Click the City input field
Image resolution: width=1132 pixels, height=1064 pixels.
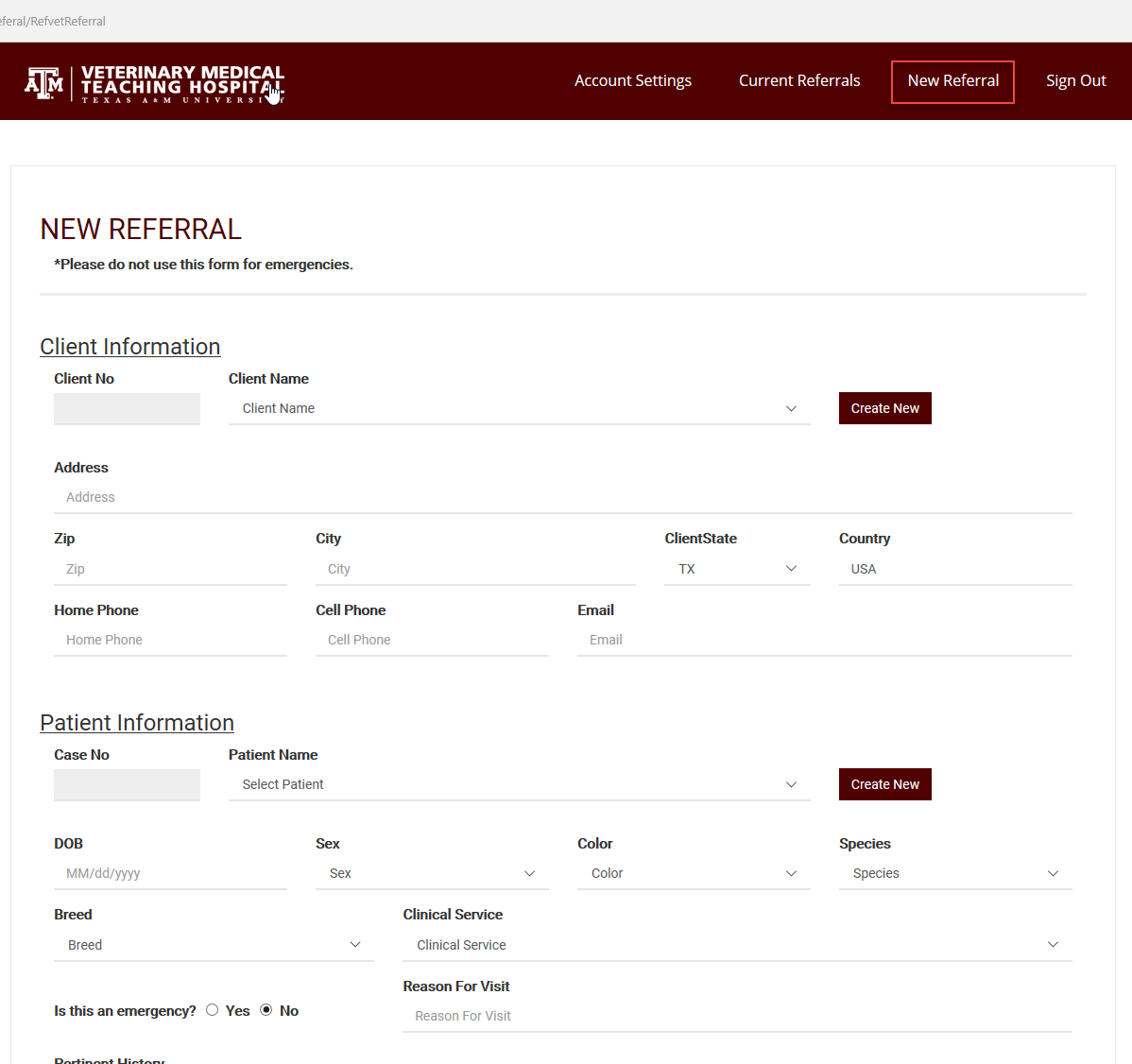point(475,569)
